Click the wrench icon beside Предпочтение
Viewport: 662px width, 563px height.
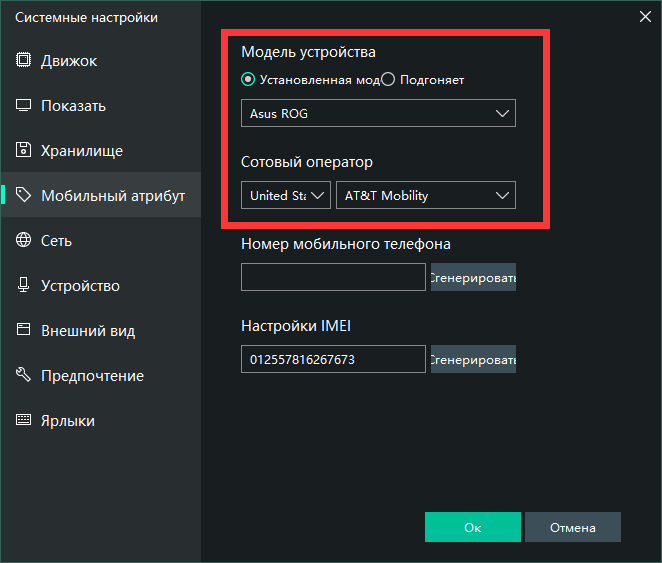click(x=23, y=376)
